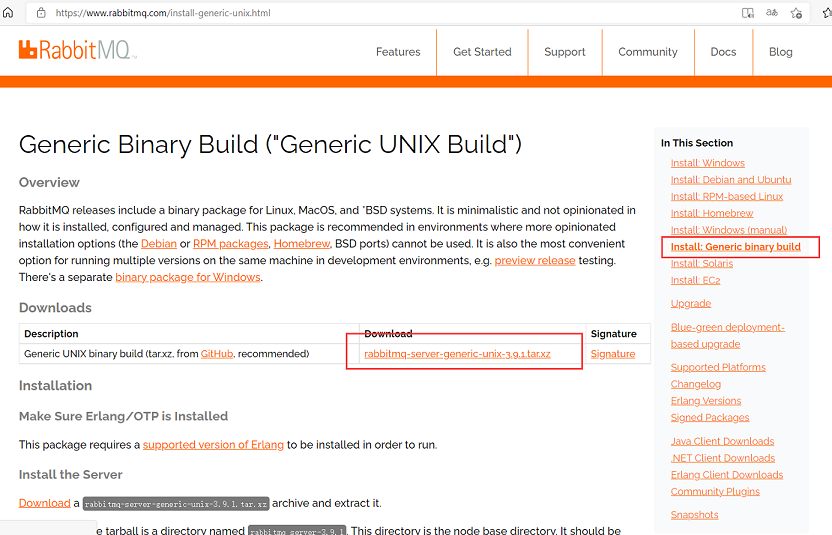This screenshot has height=535, width=832.
Task: Open the Support menu
Action: point(565,52)
